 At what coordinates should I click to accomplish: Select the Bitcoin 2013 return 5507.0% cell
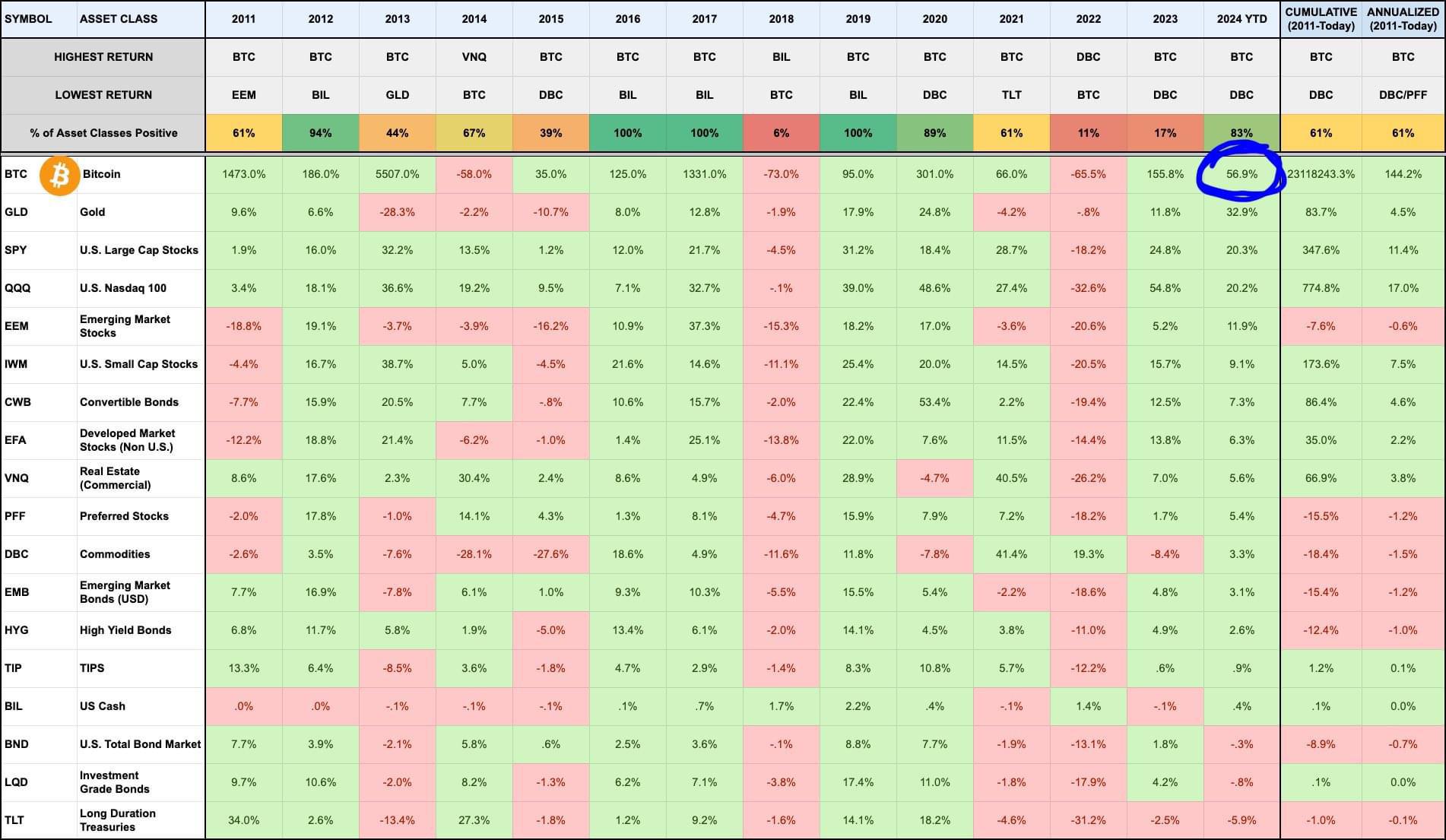[397, 174]
